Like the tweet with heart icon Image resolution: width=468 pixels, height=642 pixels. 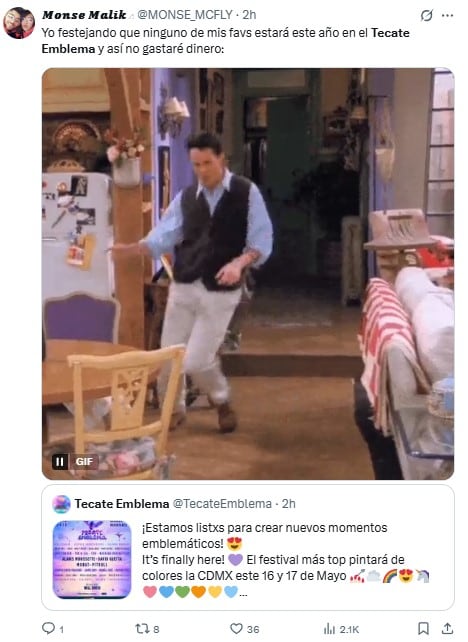click(x=236, y=628)
